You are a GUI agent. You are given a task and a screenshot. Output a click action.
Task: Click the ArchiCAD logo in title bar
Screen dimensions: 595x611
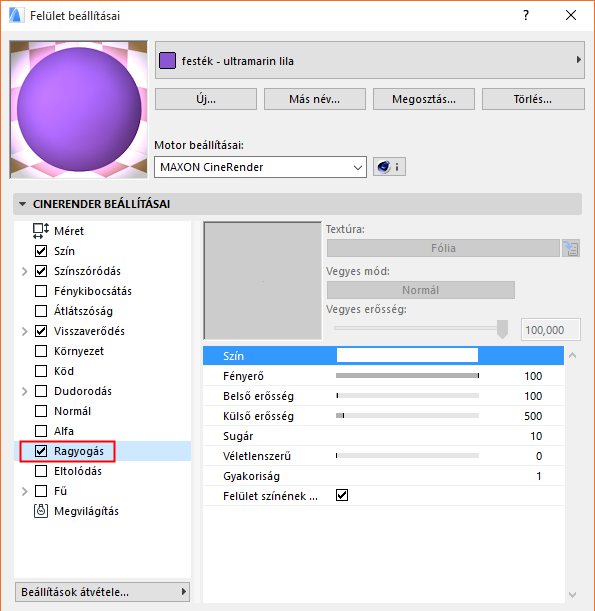pos(16,16)
